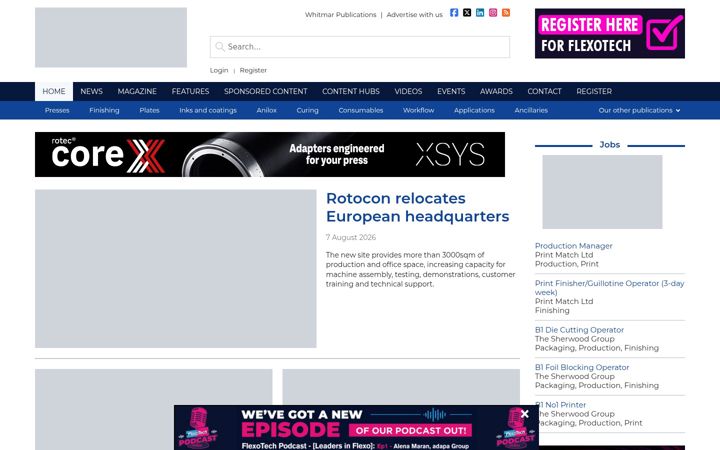Open Advertise with us link
Viewport: 720px width, 450px height.
[414, 15]
